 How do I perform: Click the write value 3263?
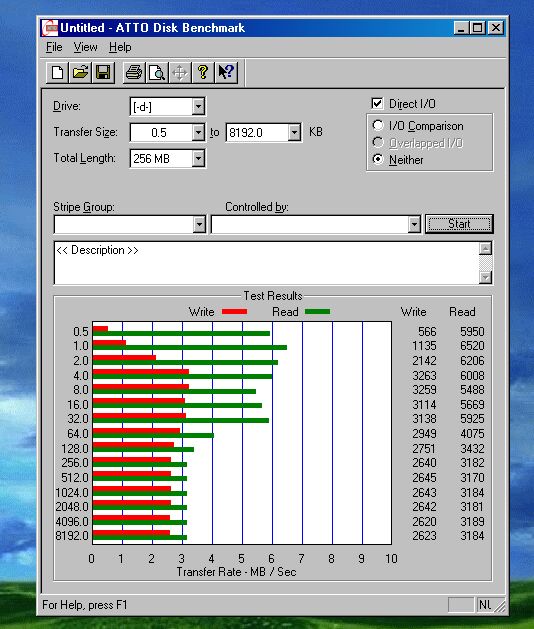coord(424,375)
